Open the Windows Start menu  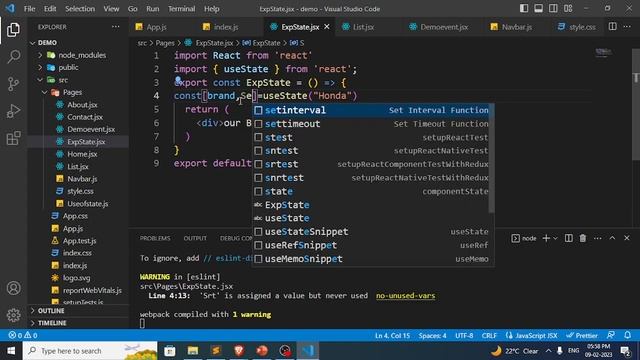tap(11, 351)
